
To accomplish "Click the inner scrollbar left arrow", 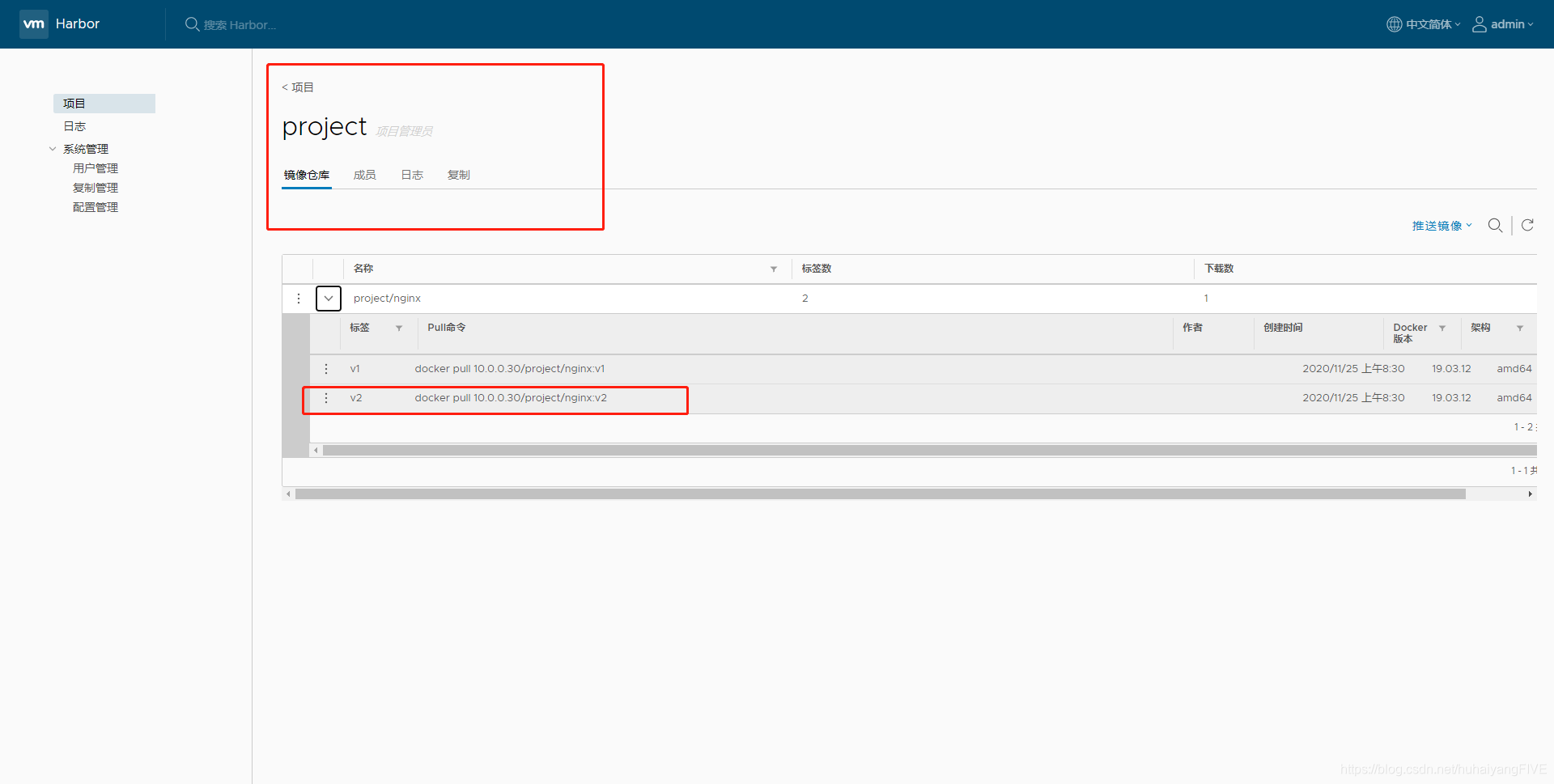I will click(316, 451).
